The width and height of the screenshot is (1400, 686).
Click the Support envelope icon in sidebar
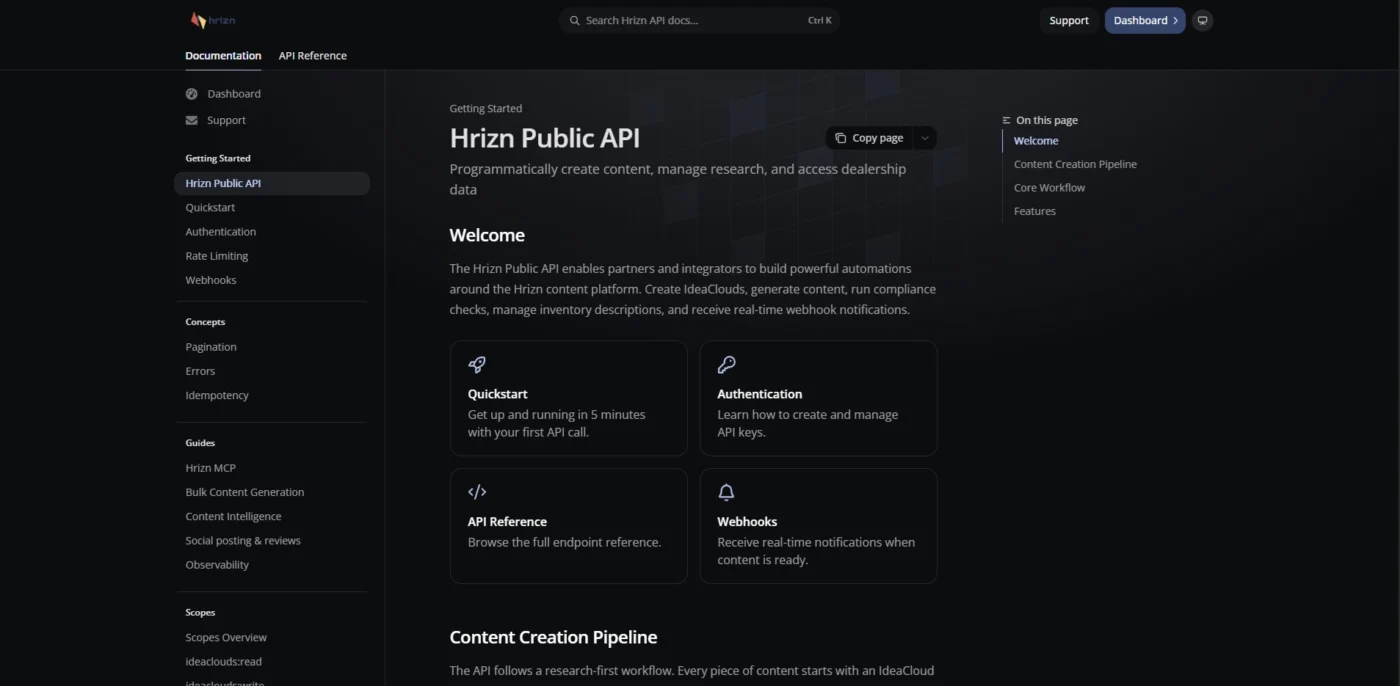[x=192, y=120]
